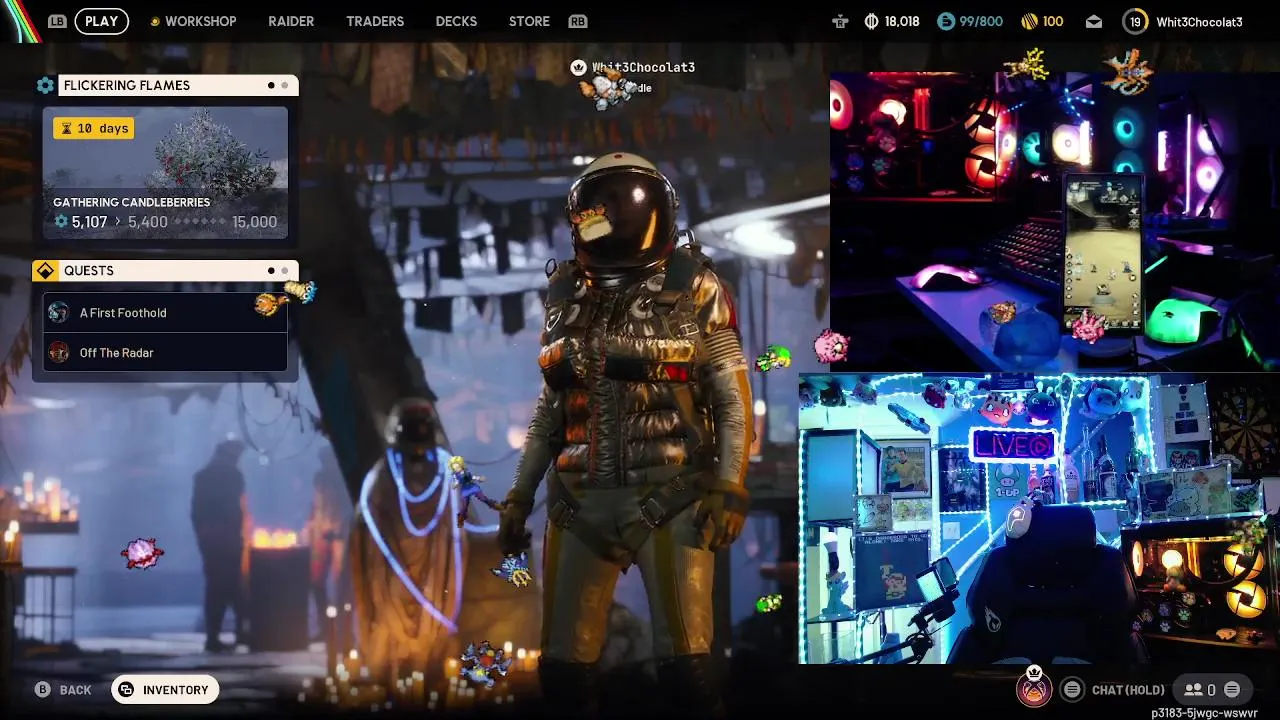Click the blue token icon beside 99/800

(x=945, y=21)
